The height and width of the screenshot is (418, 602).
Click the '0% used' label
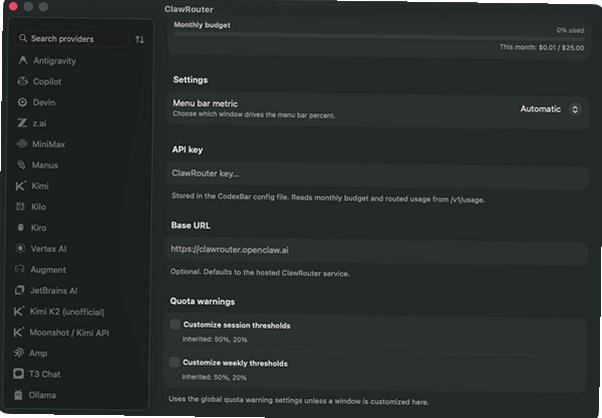click(x=571, y=30)
